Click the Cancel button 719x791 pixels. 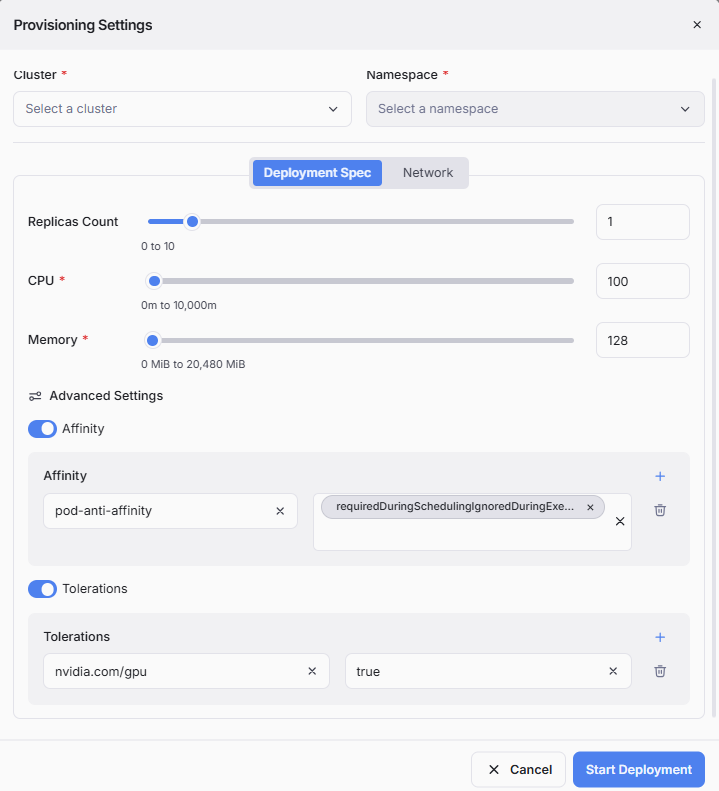(x=518, y=769)
